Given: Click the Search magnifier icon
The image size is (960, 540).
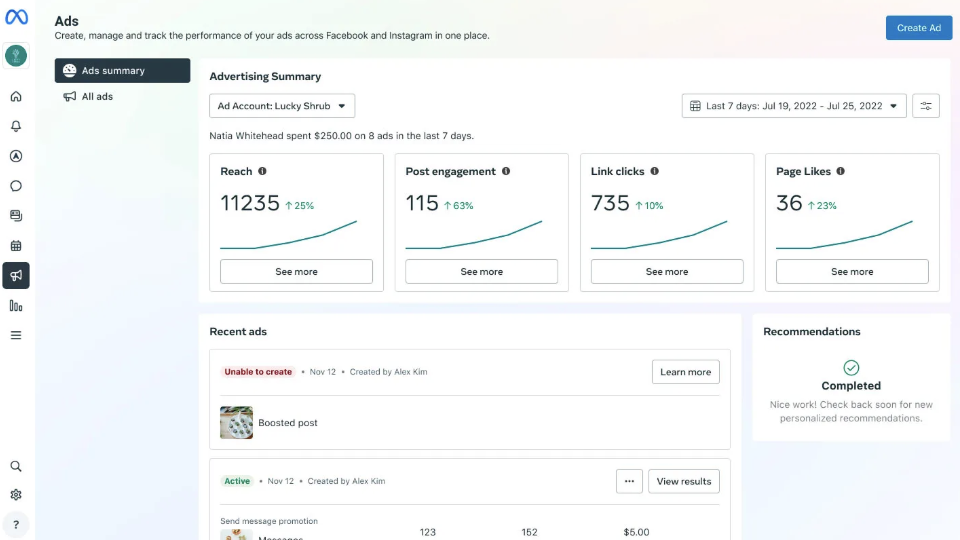Looking at the screenshot, I should tap(16, 467).
